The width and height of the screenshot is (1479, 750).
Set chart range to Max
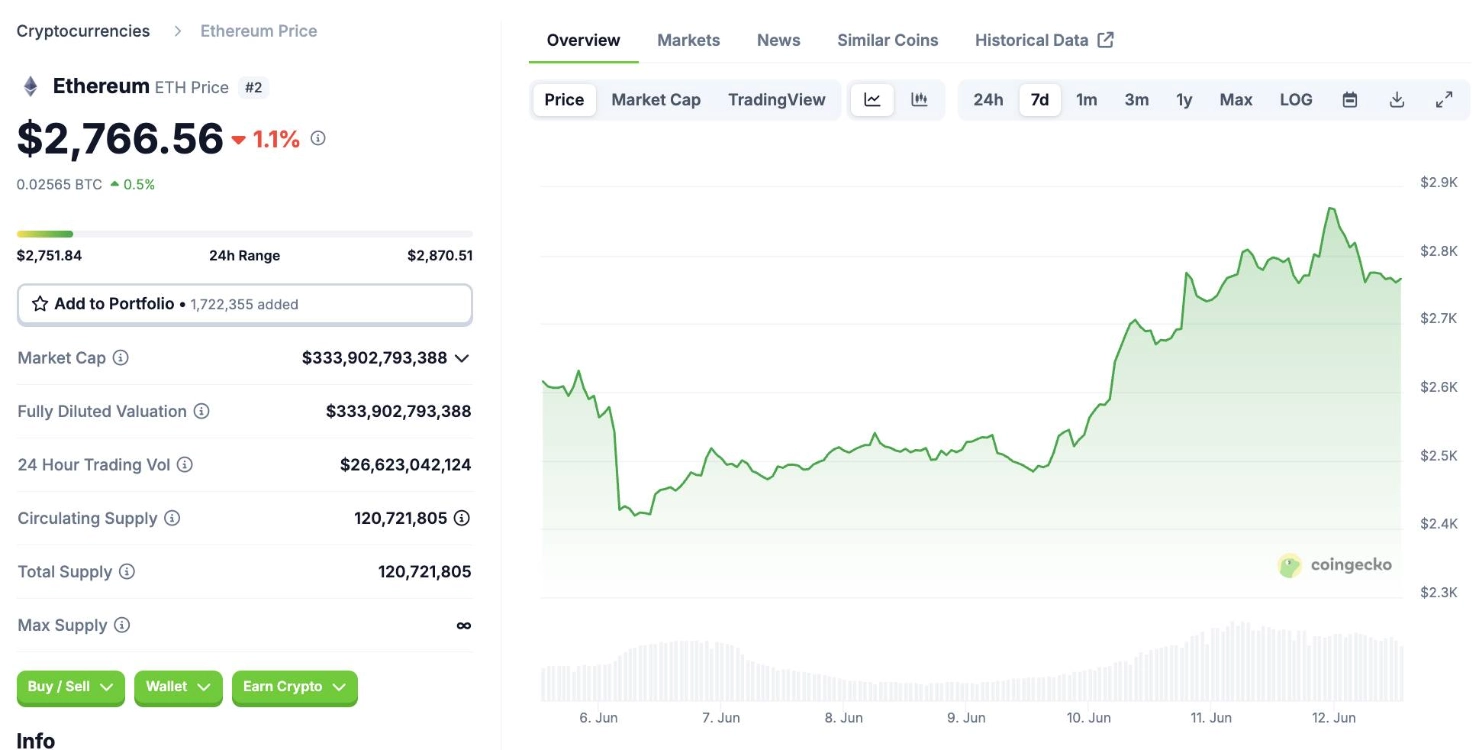coord(1236,99)
